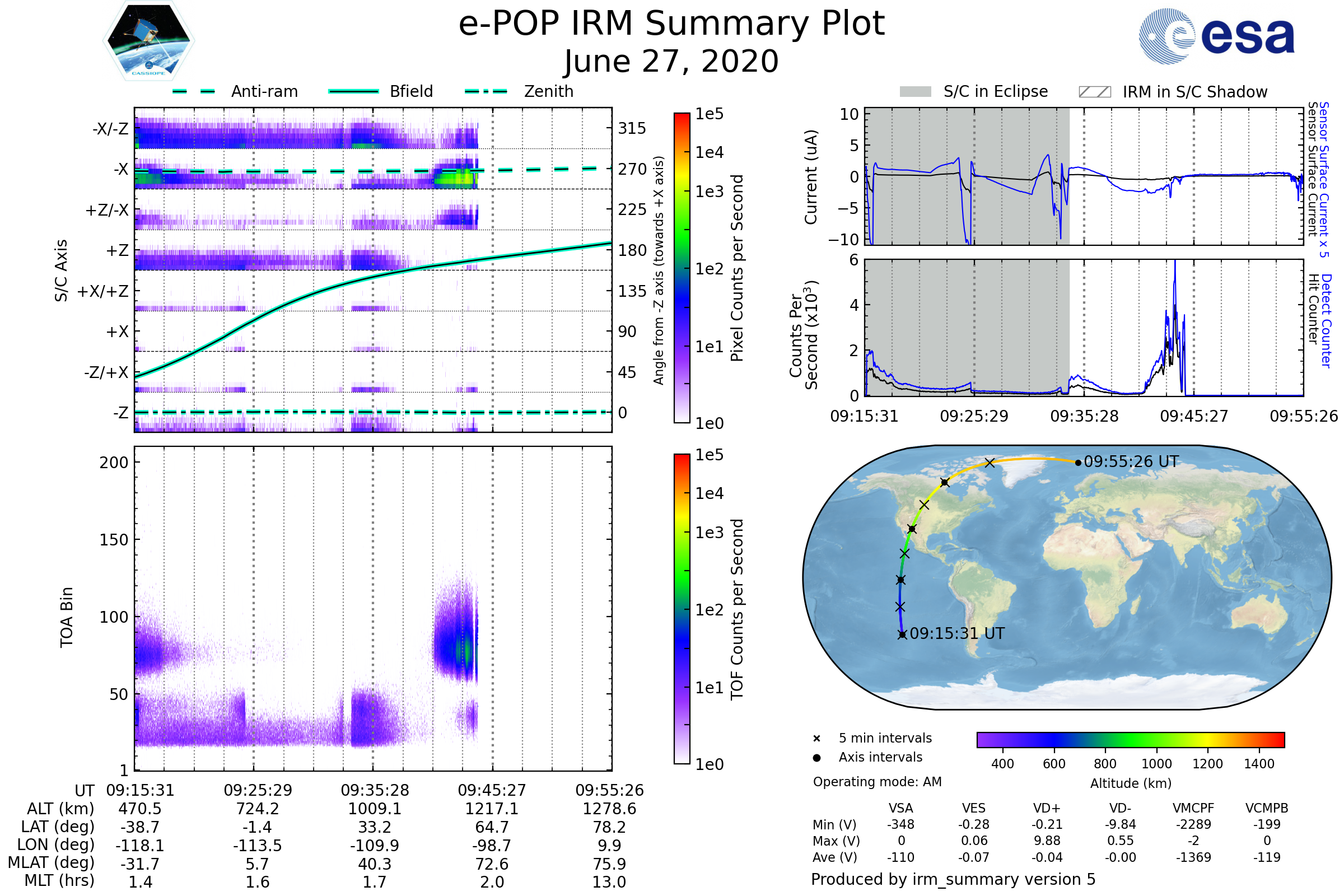
Task: Click the 5 min intervals cross marker legend
Action: point(816,739)
